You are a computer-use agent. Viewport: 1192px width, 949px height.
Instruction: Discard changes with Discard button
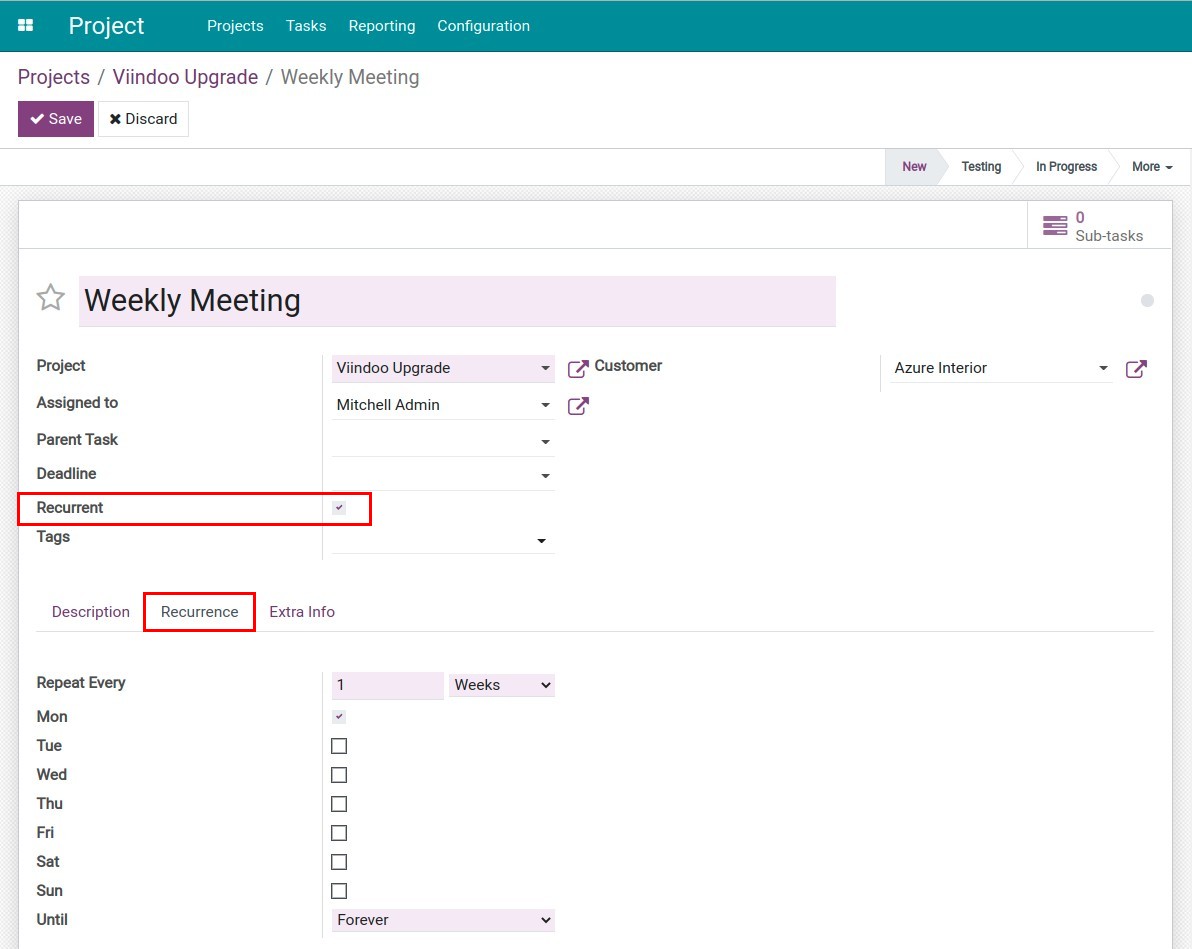point(143,119)
